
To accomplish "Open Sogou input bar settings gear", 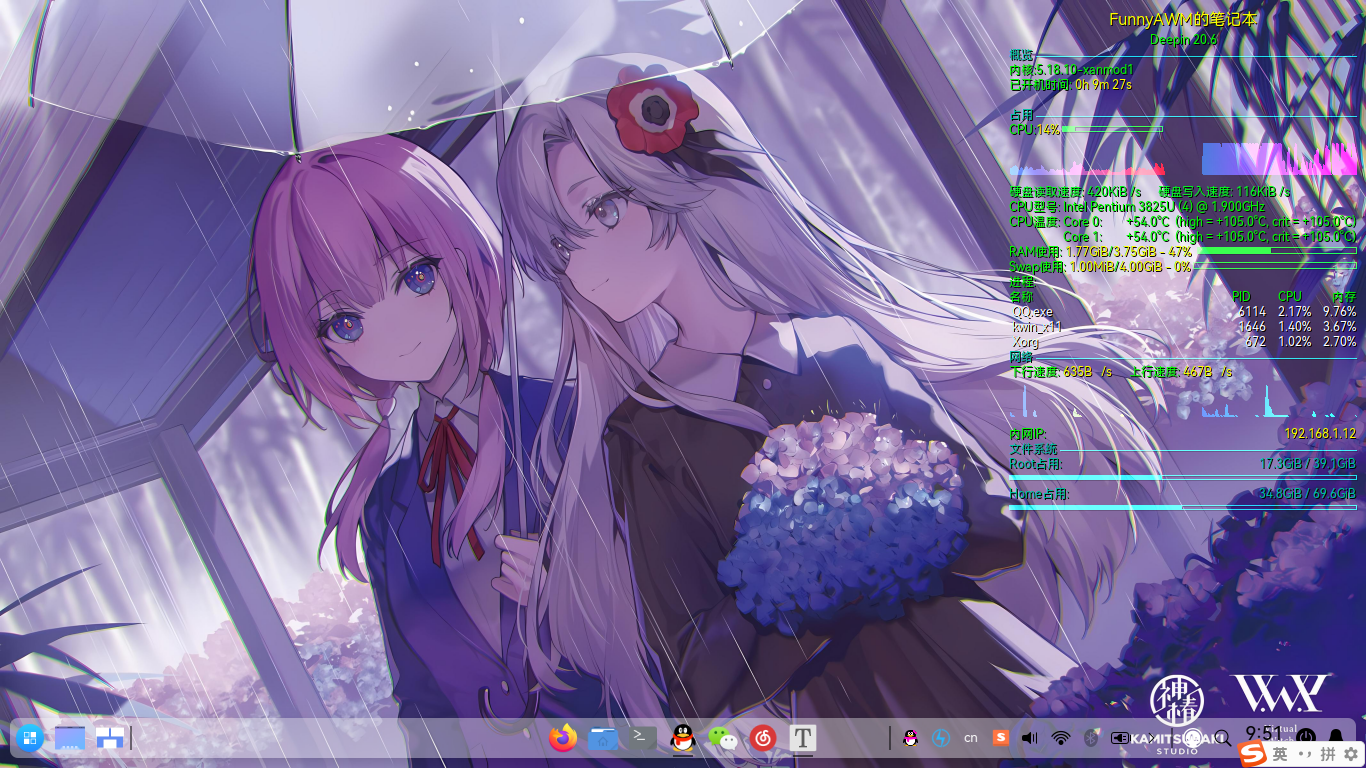I will click(x=1351, y=753).
